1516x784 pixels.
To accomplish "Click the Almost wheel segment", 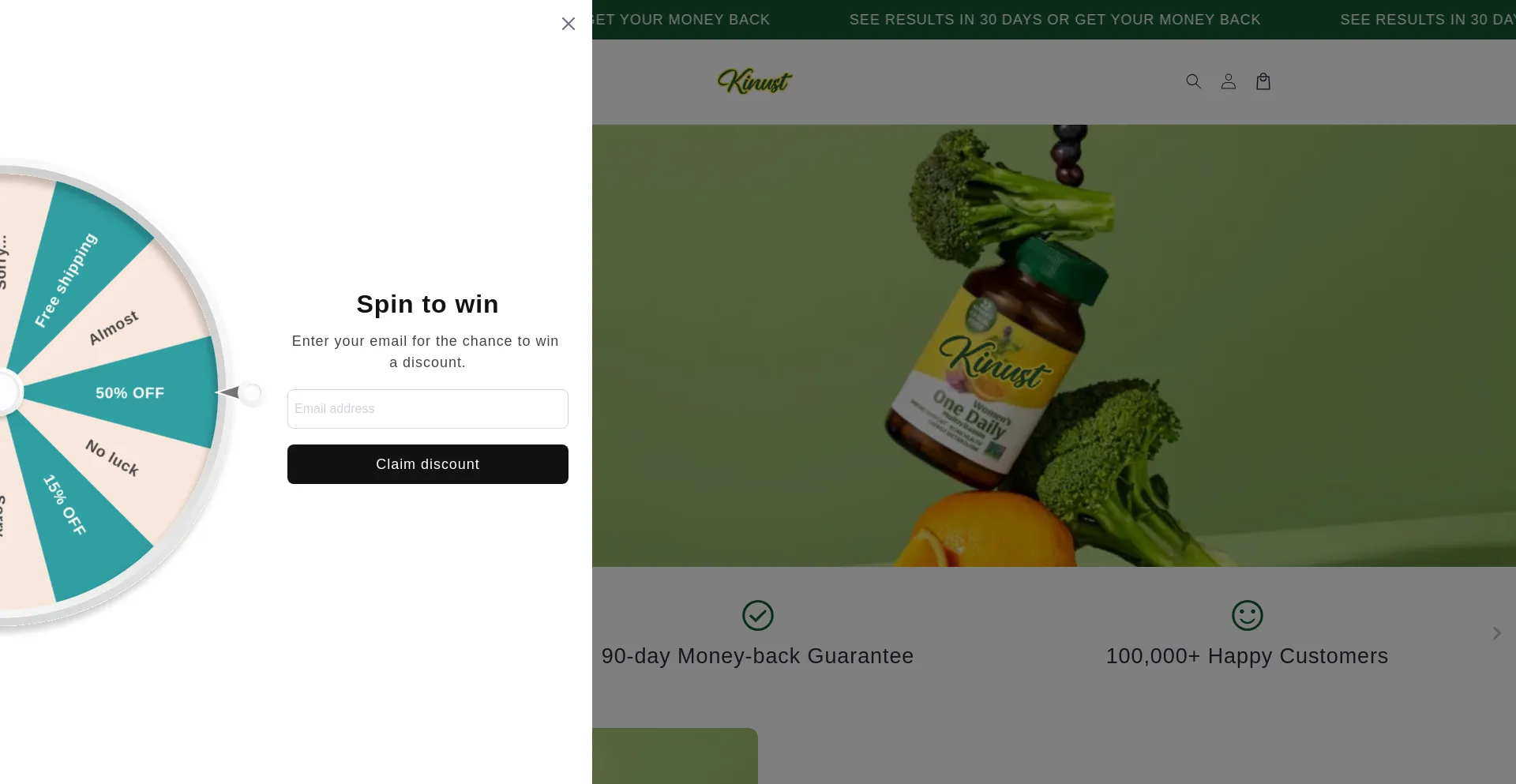I will 113,328.
